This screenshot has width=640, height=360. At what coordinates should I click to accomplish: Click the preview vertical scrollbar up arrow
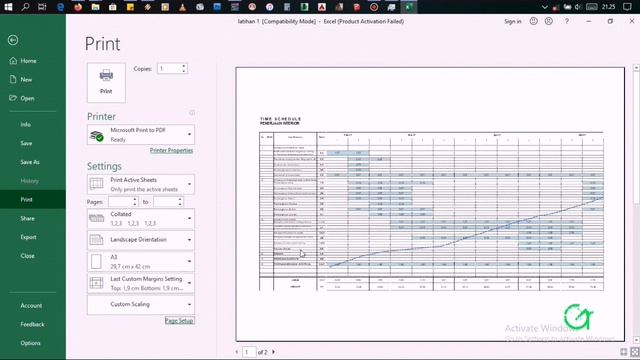pos(636,68)
